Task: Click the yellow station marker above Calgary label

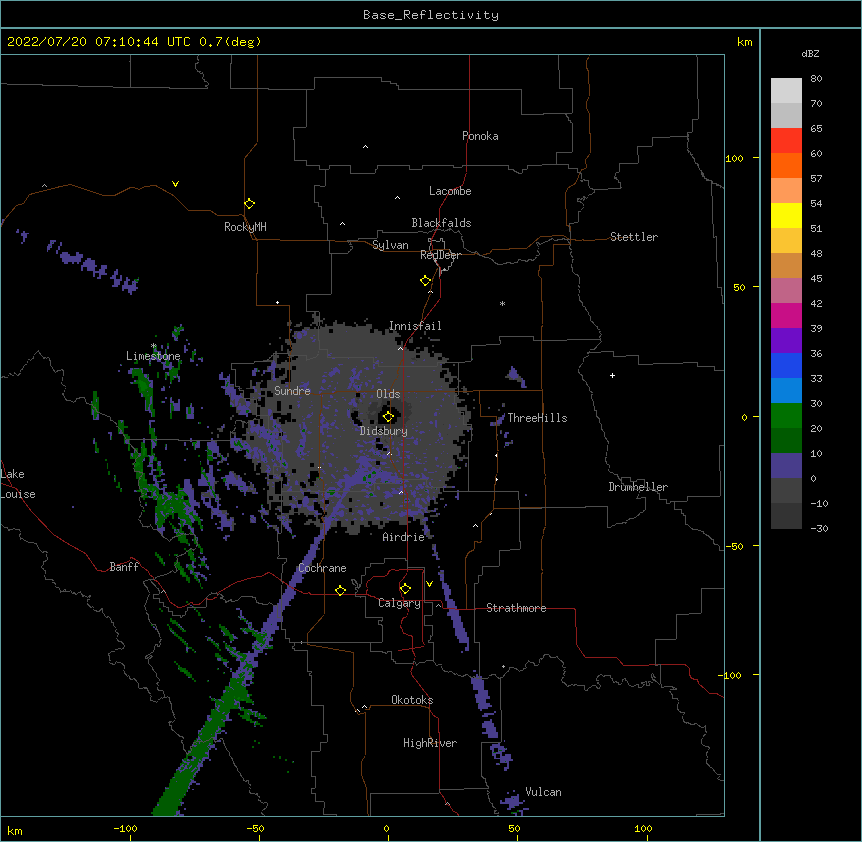Action: point(405,589)
